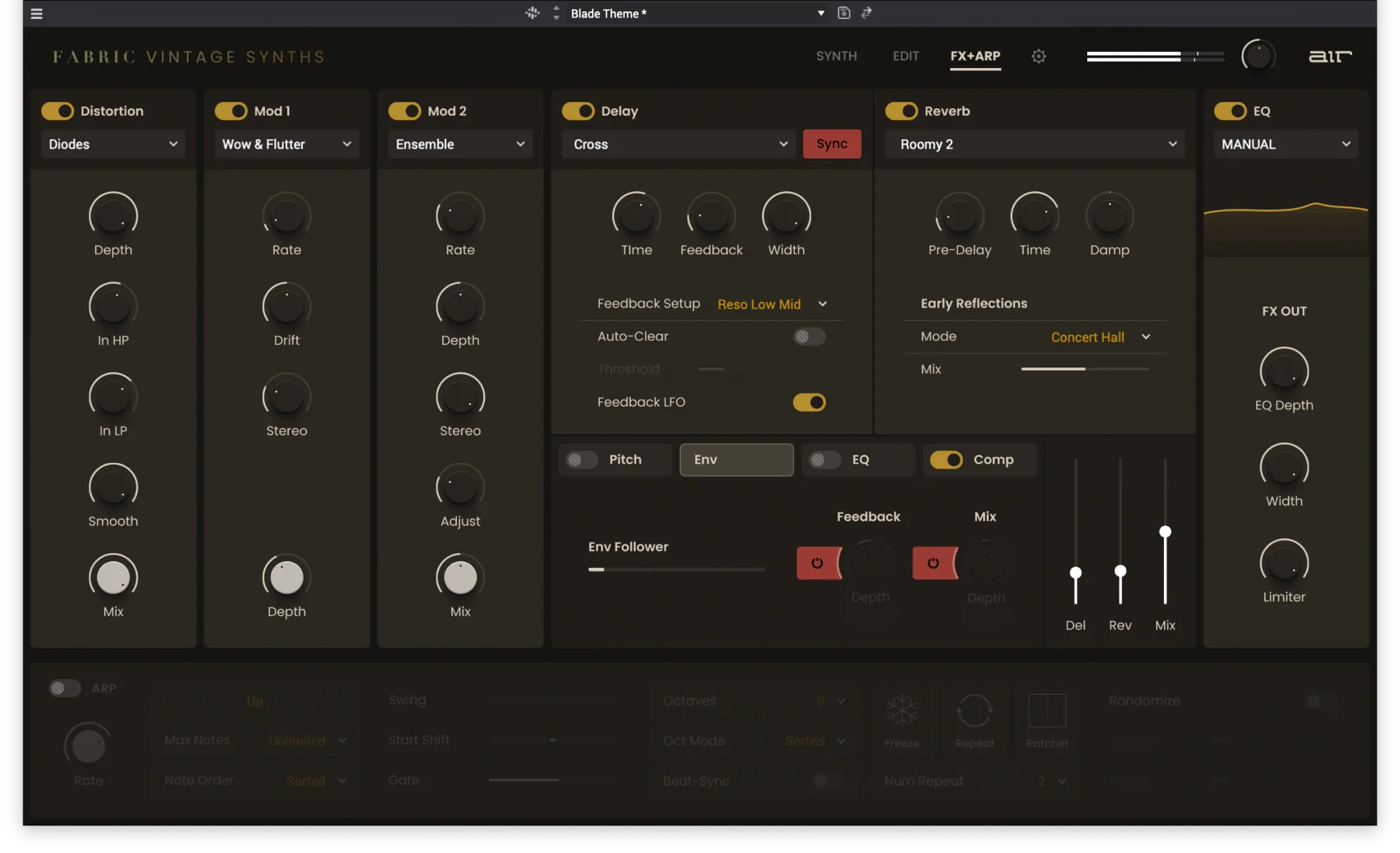
Task: Click the AIR logo
Action: pyautogui.click(x=1329, y=56)
